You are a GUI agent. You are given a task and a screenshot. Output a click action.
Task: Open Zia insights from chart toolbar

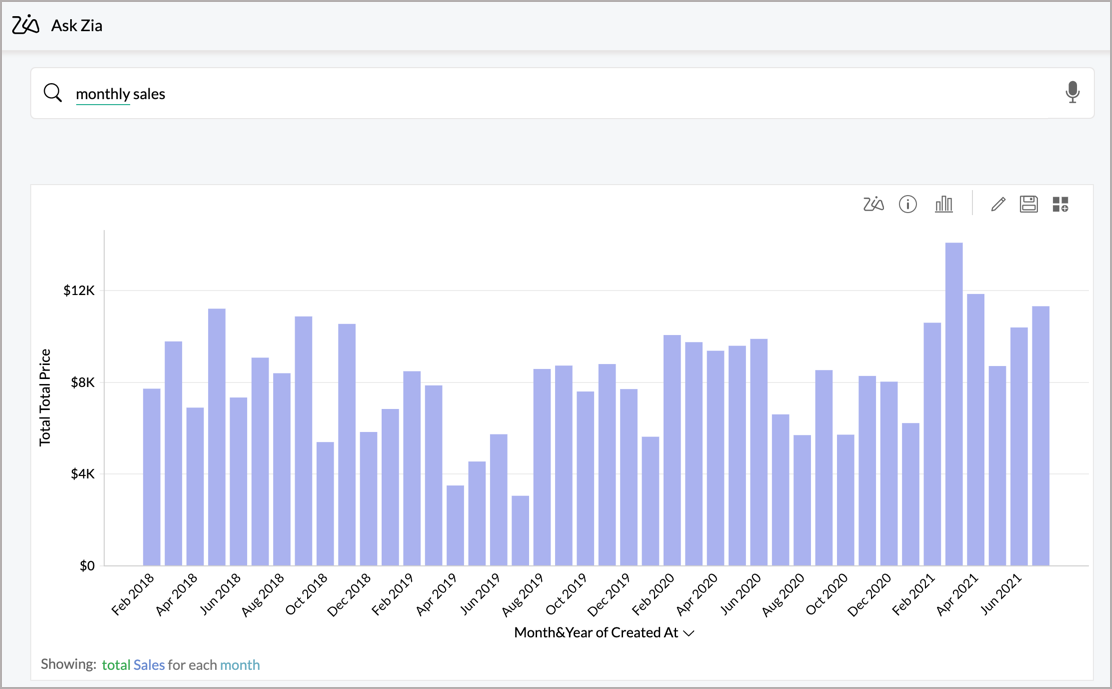tap(873, 204)
